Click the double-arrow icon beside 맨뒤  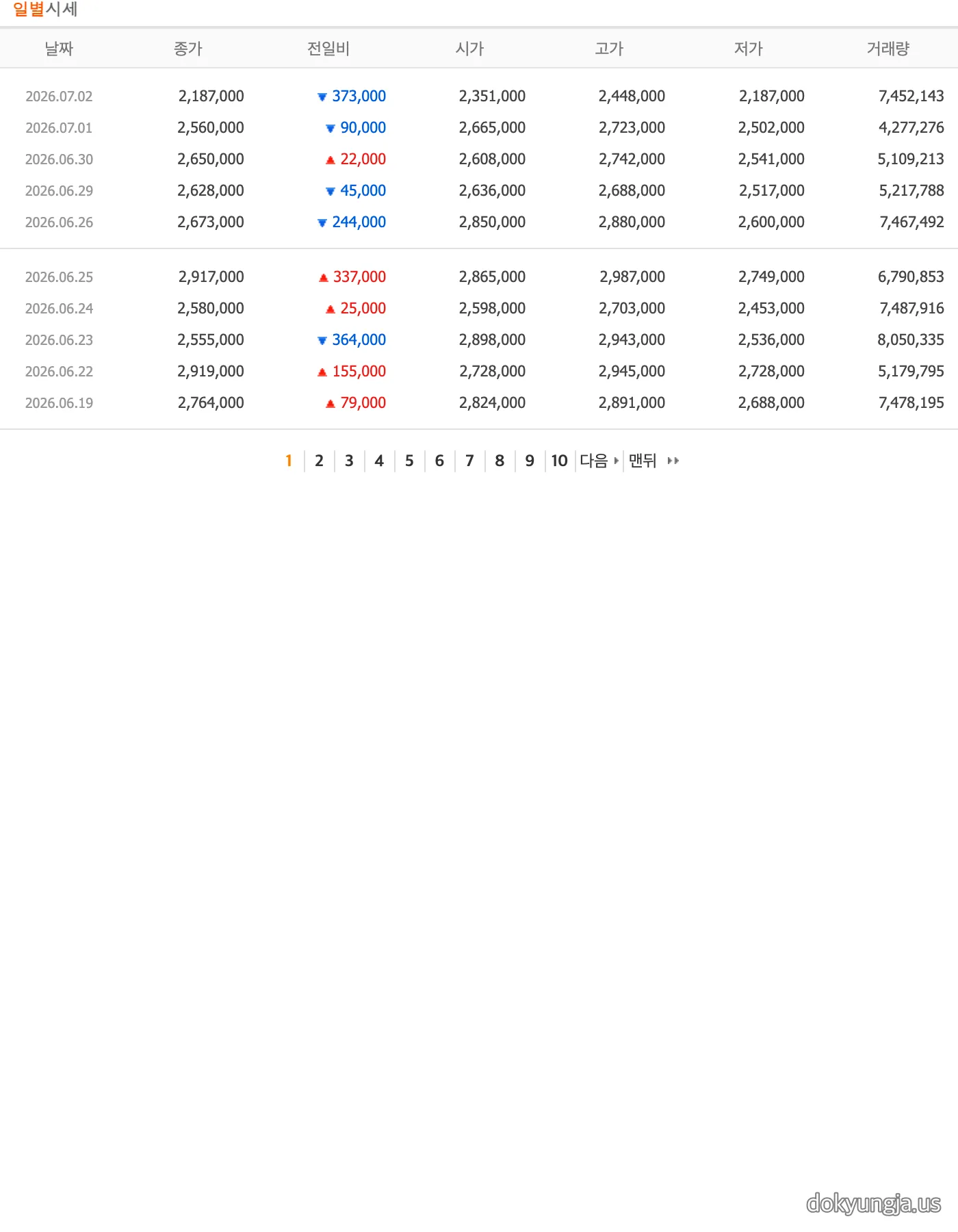673,461
